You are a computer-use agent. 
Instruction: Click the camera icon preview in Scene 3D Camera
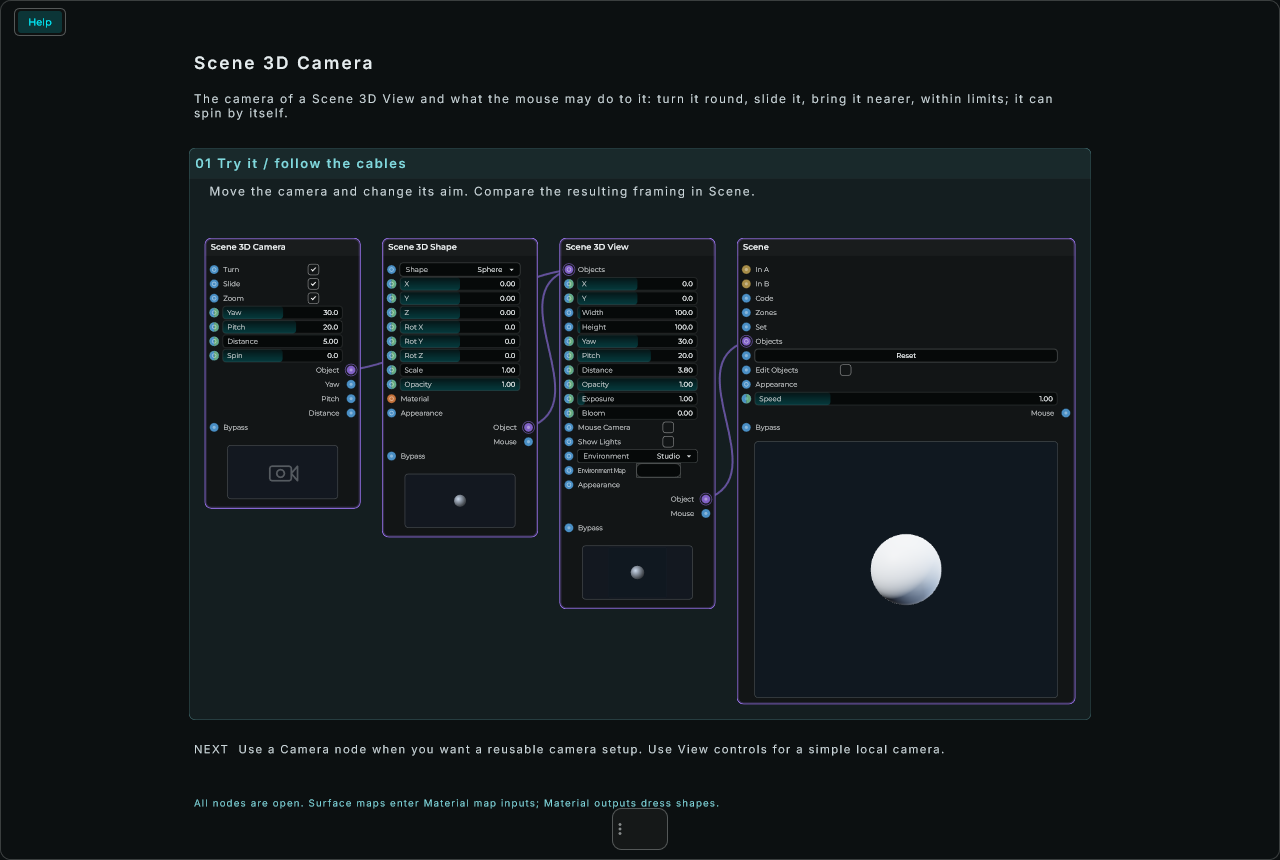point(283,472)
